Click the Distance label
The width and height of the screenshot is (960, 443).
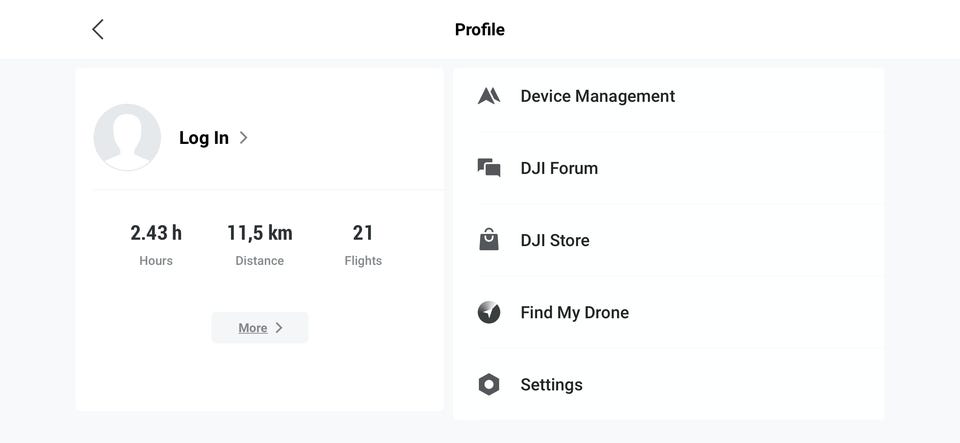click(260, 261)
